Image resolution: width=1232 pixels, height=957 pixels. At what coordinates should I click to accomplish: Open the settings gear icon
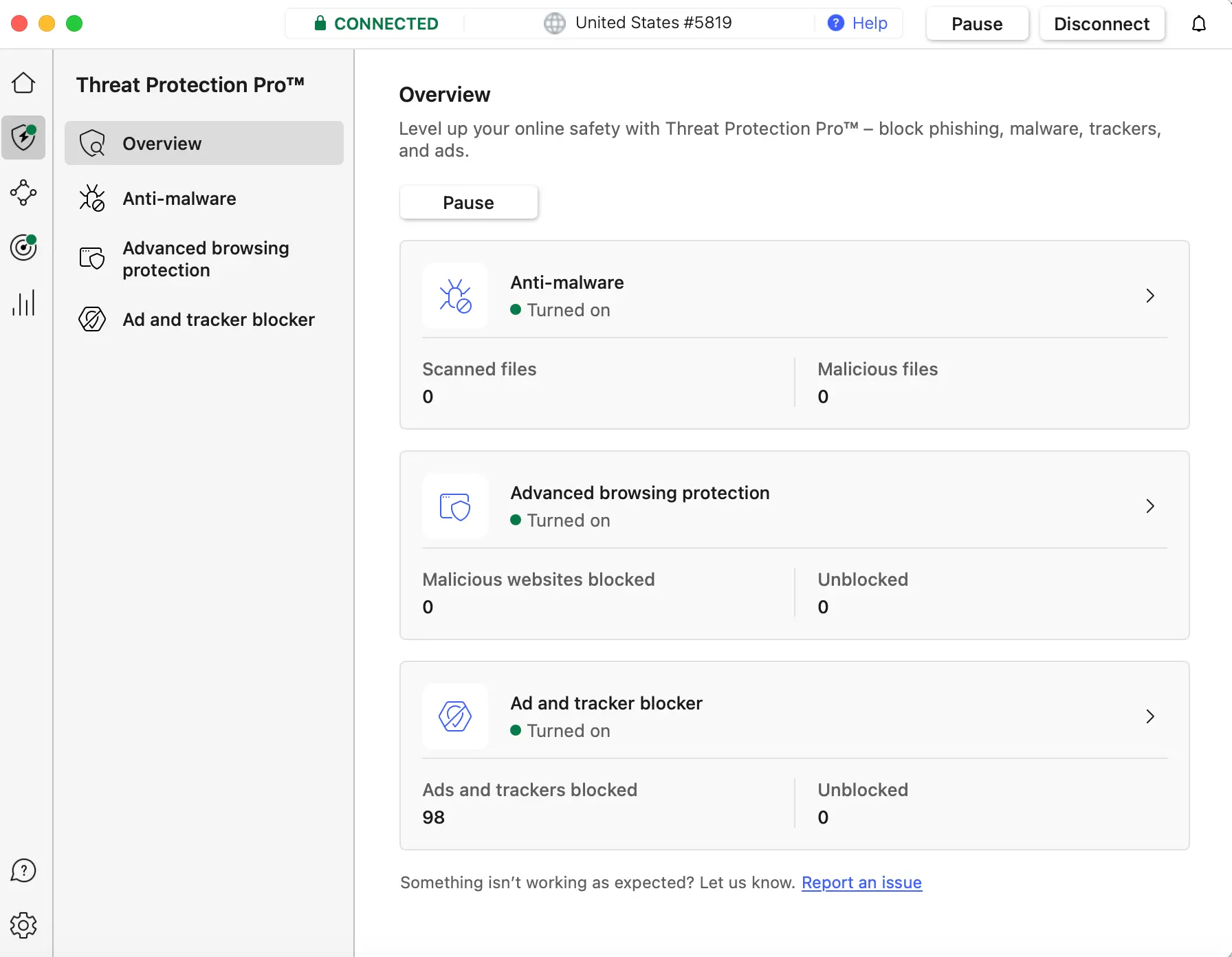[23, 925]
